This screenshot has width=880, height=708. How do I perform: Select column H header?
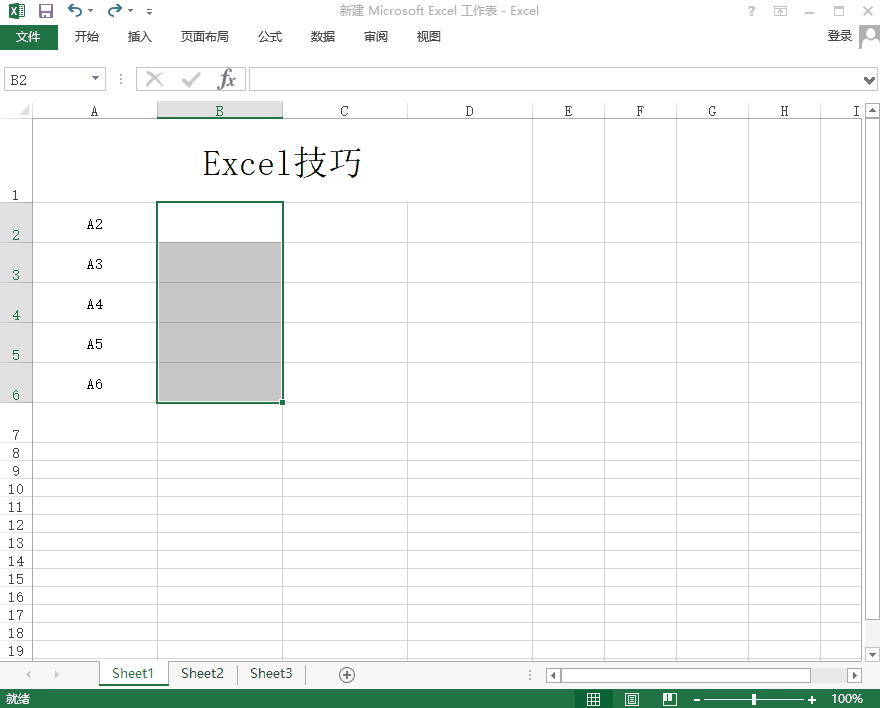click(785, 111)
